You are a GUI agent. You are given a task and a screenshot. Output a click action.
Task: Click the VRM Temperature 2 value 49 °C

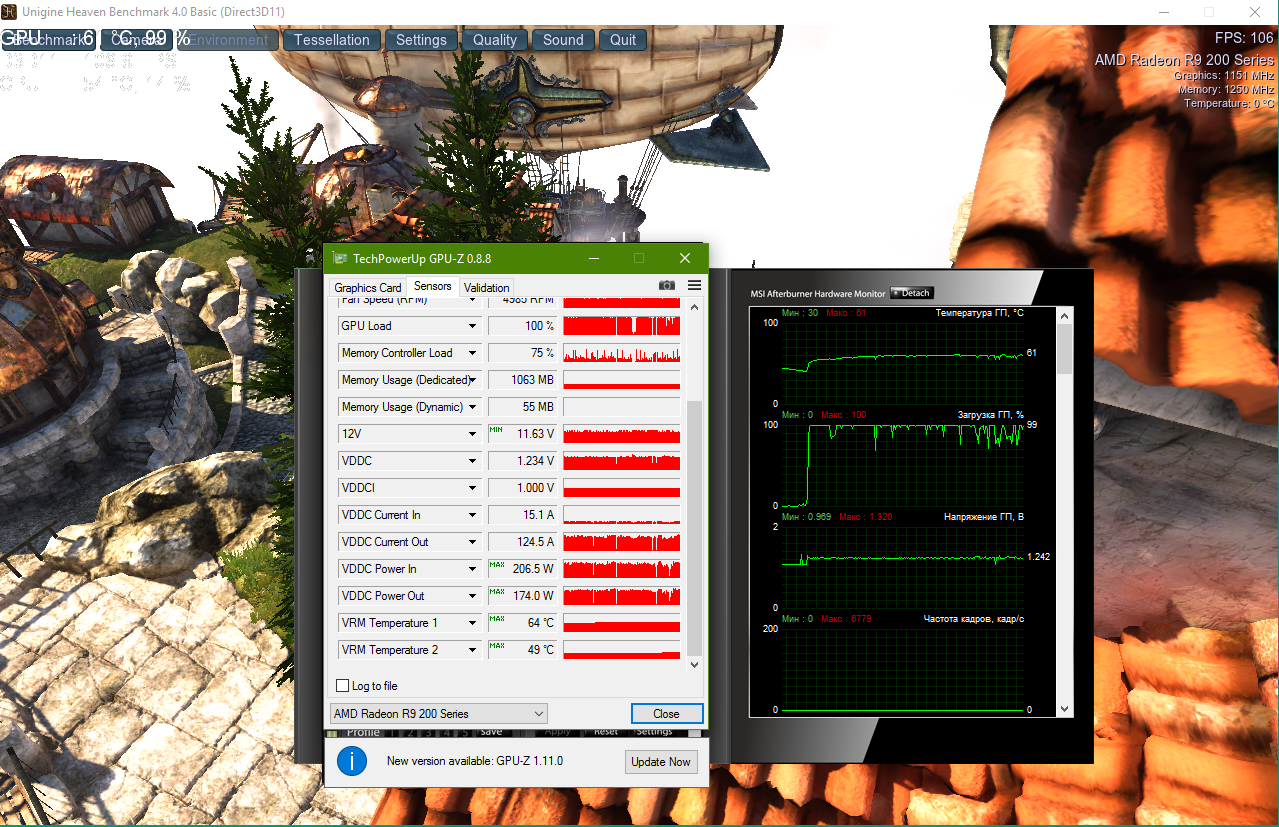522,650
